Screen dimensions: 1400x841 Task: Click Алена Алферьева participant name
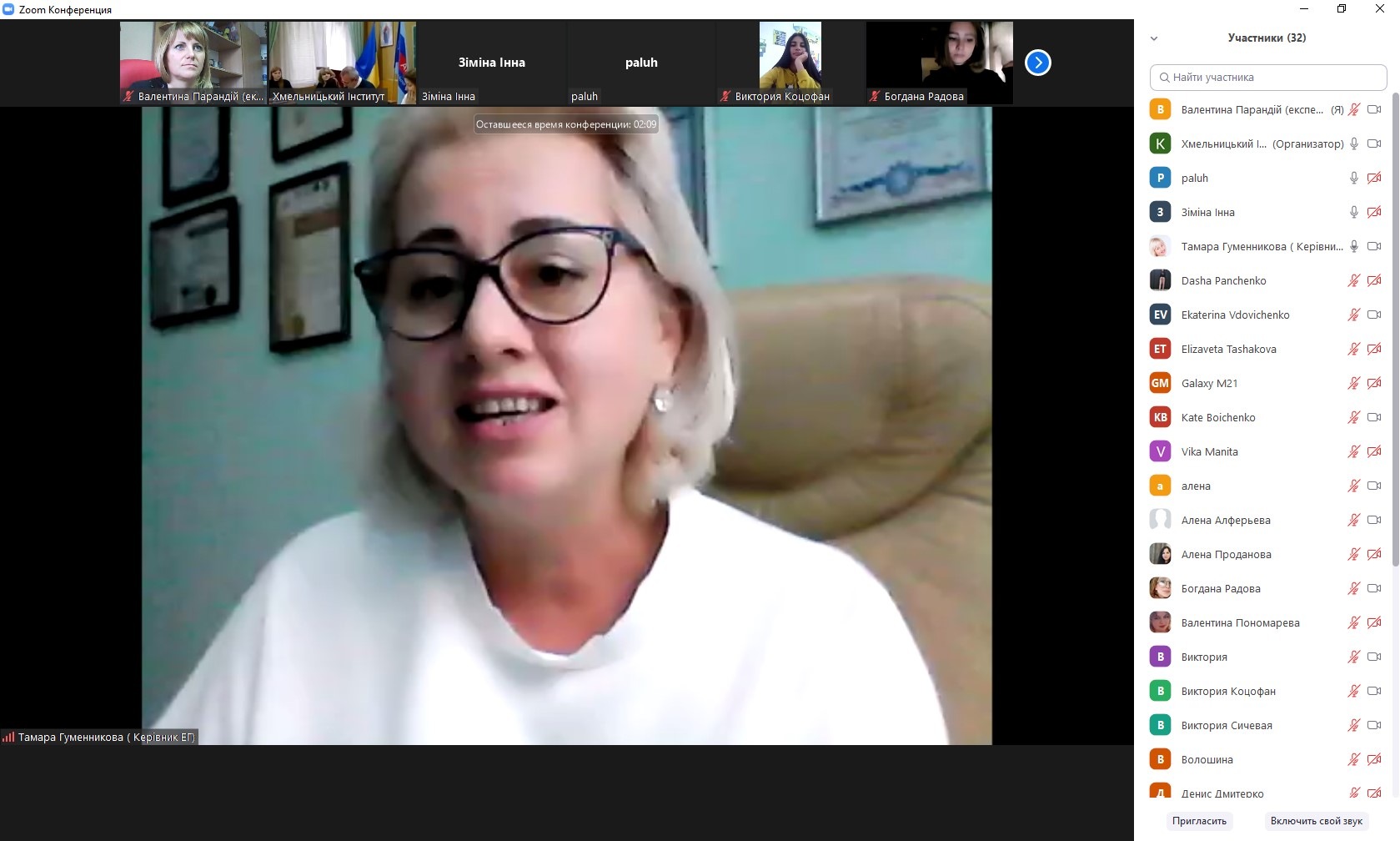click(x=1226, y=520)
